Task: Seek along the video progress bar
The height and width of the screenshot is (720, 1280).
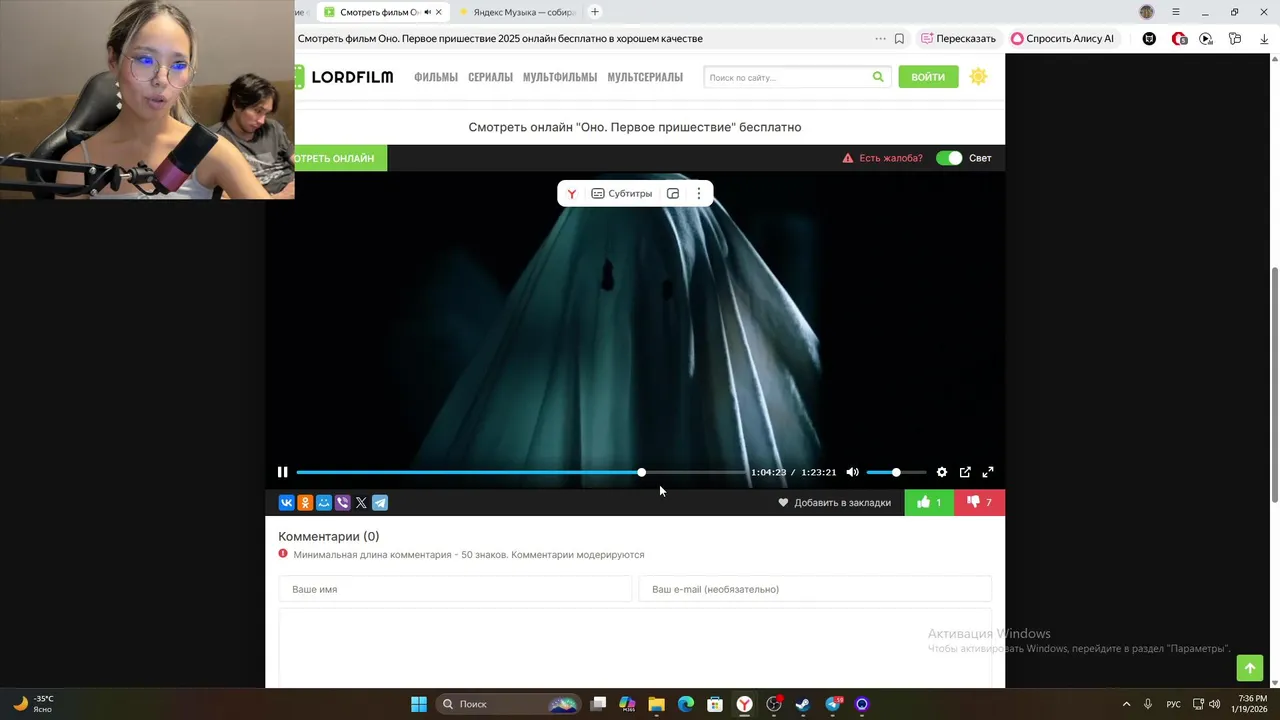Action: click(520, 472)
